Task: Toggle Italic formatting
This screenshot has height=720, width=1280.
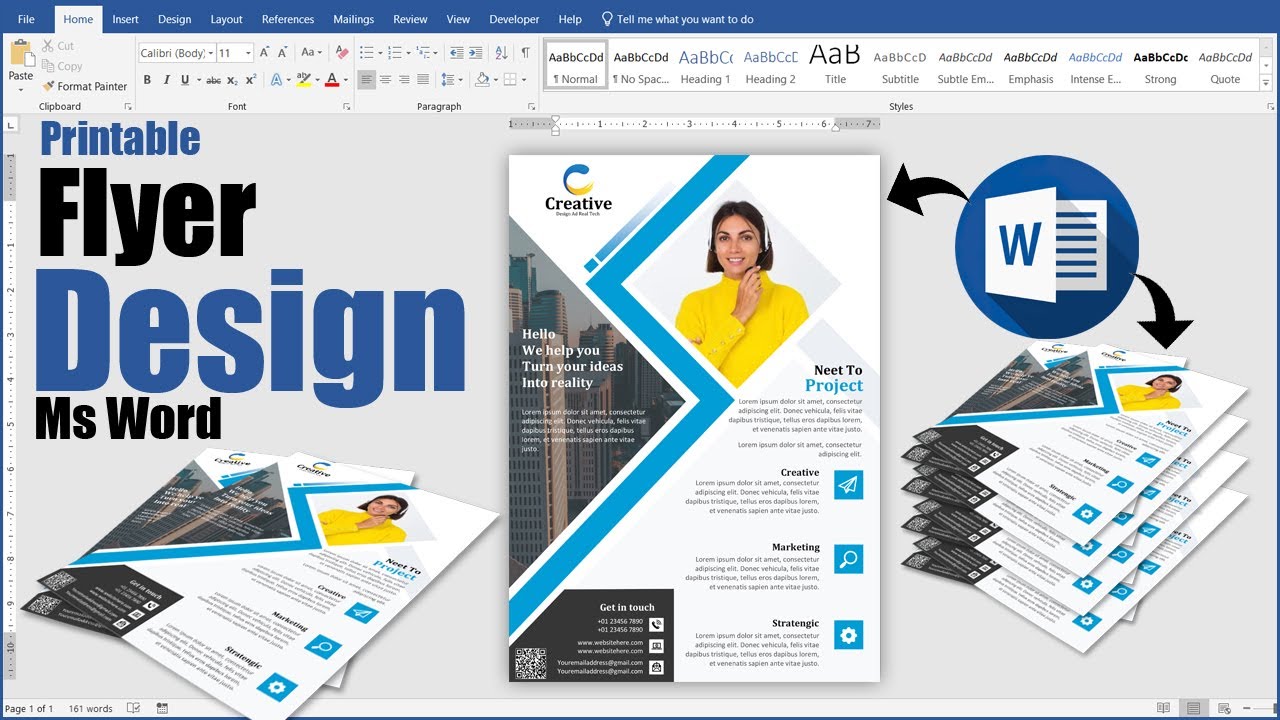Action: [x=166, y=80]
